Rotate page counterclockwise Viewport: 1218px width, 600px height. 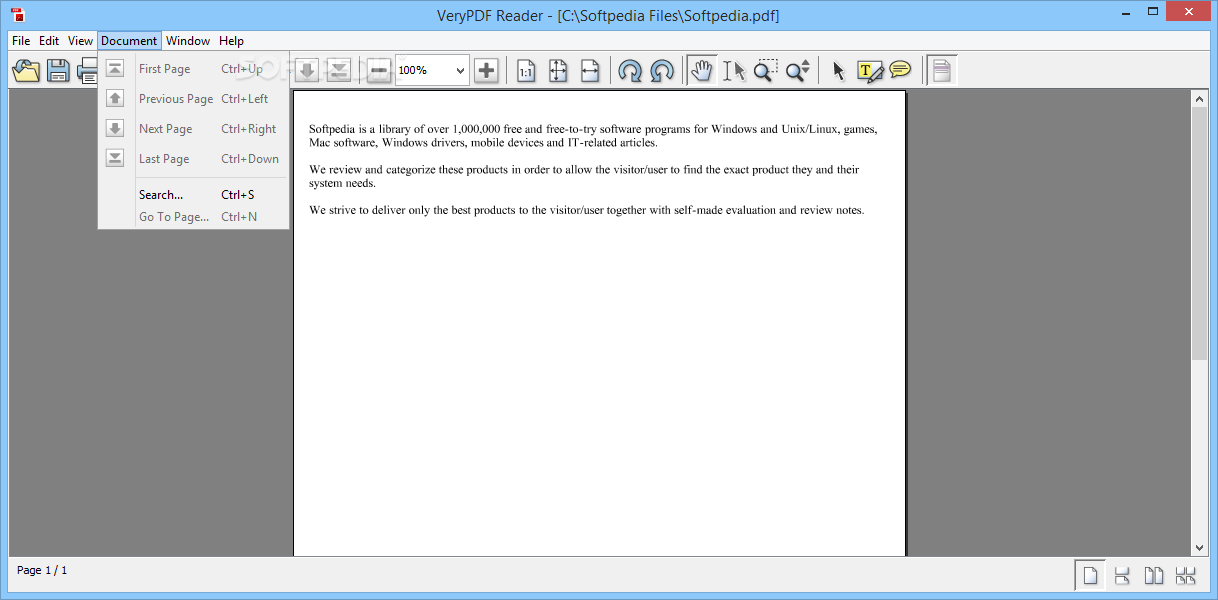[x=662, y=70]
